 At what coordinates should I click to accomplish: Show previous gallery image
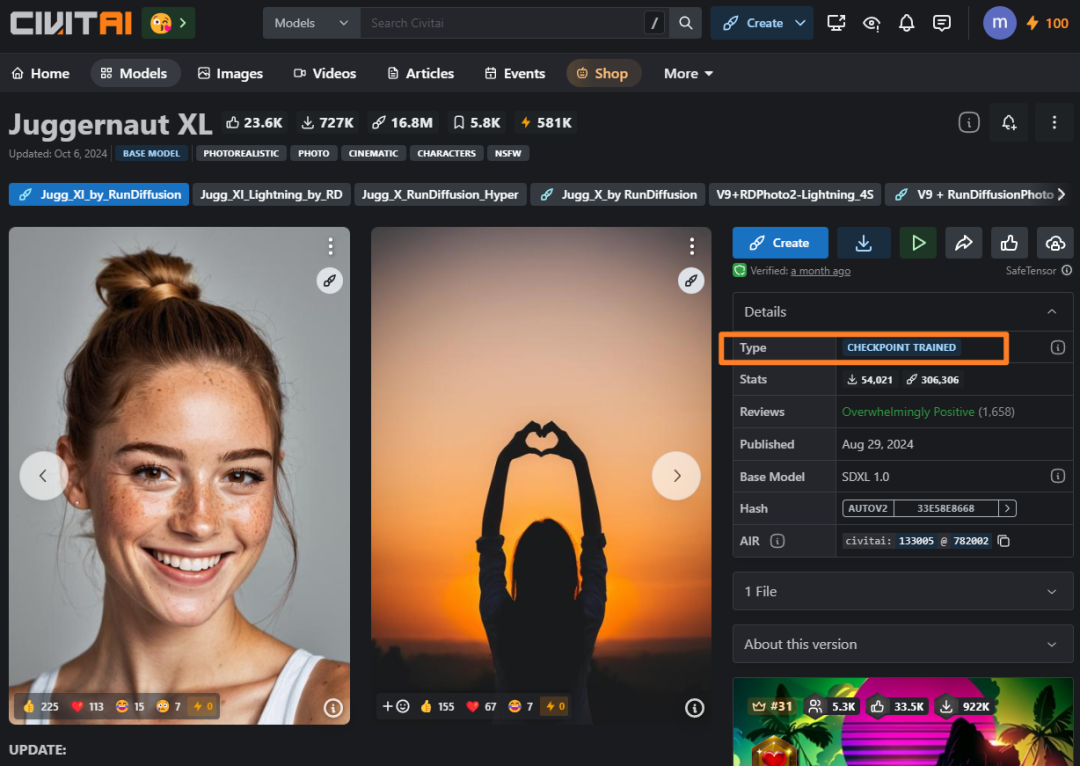pyautogui.click(x=43, y=475)
